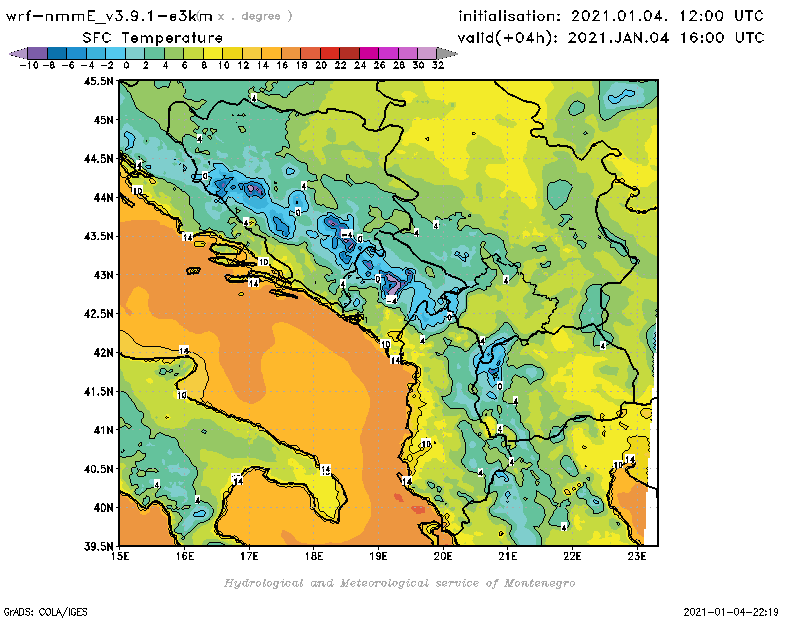Click the 44.5N latitude label
Image resolution: width=800 pixels, height=618 pixels.
98,159
